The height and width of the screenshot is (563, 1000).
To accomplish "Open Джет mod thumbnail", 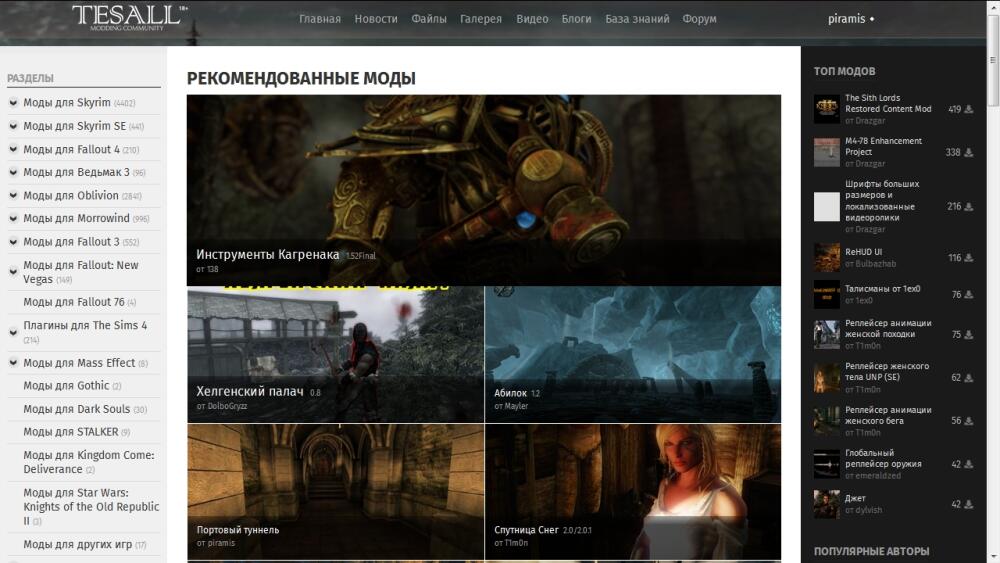I will pos(827,504).
